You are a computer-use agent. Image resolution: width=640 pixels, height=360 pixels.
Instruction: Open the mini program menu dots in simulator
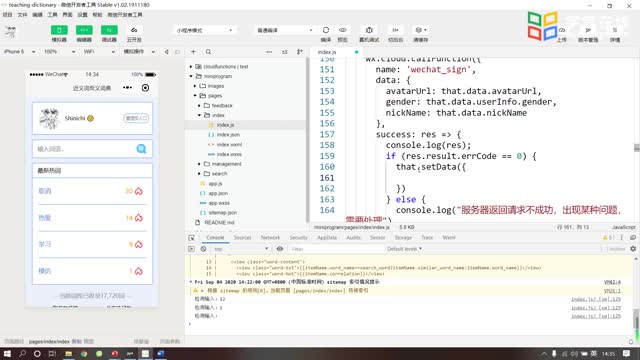coord(127,88)
